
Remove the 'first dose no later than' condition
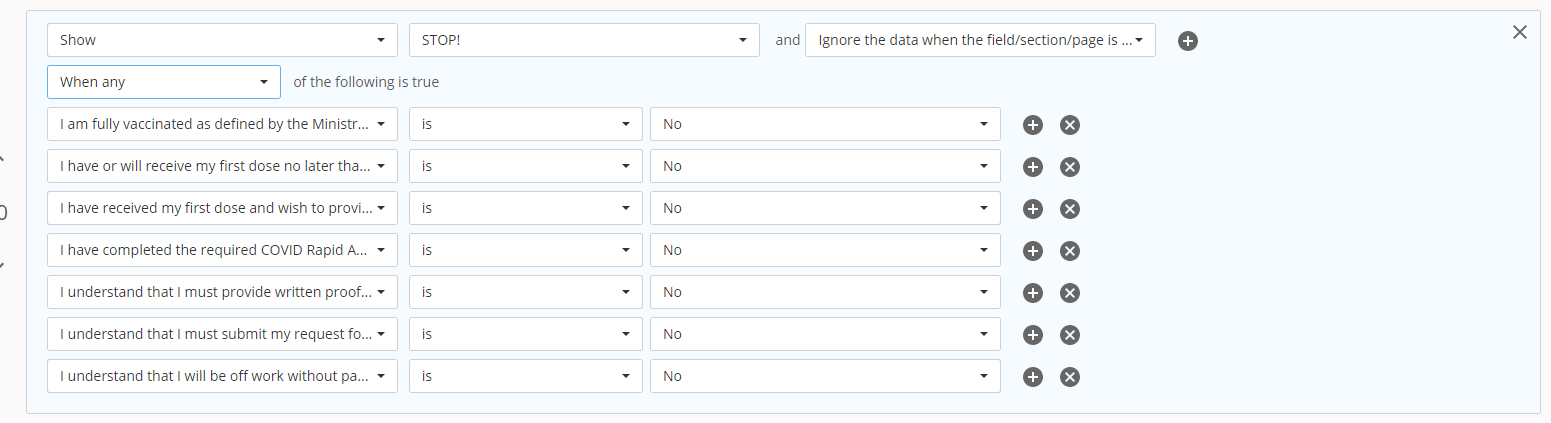click(1069, 167)
